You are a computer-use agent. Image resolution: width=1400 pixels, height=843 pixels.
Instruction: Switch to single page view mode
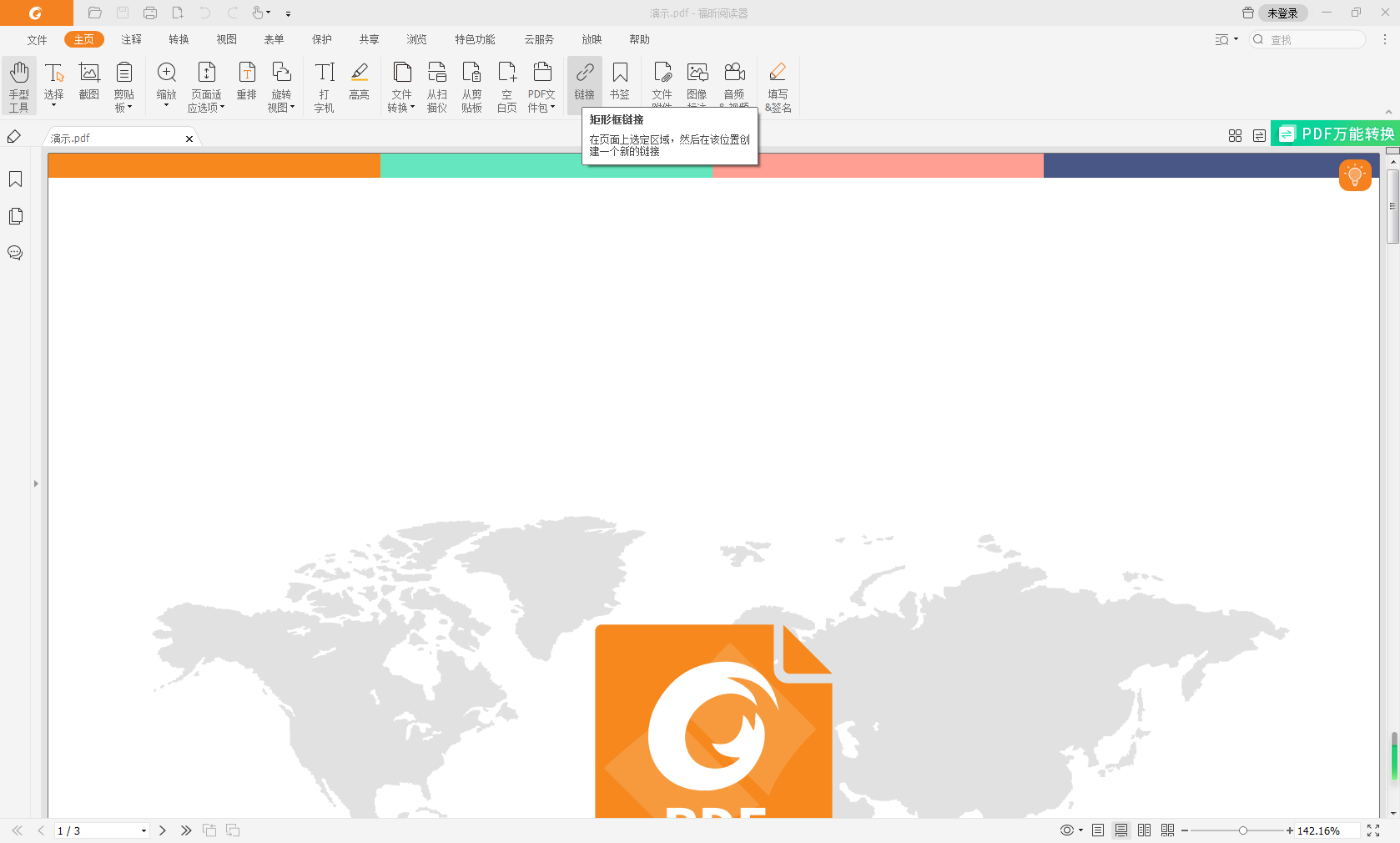[x=1098, y=830]
